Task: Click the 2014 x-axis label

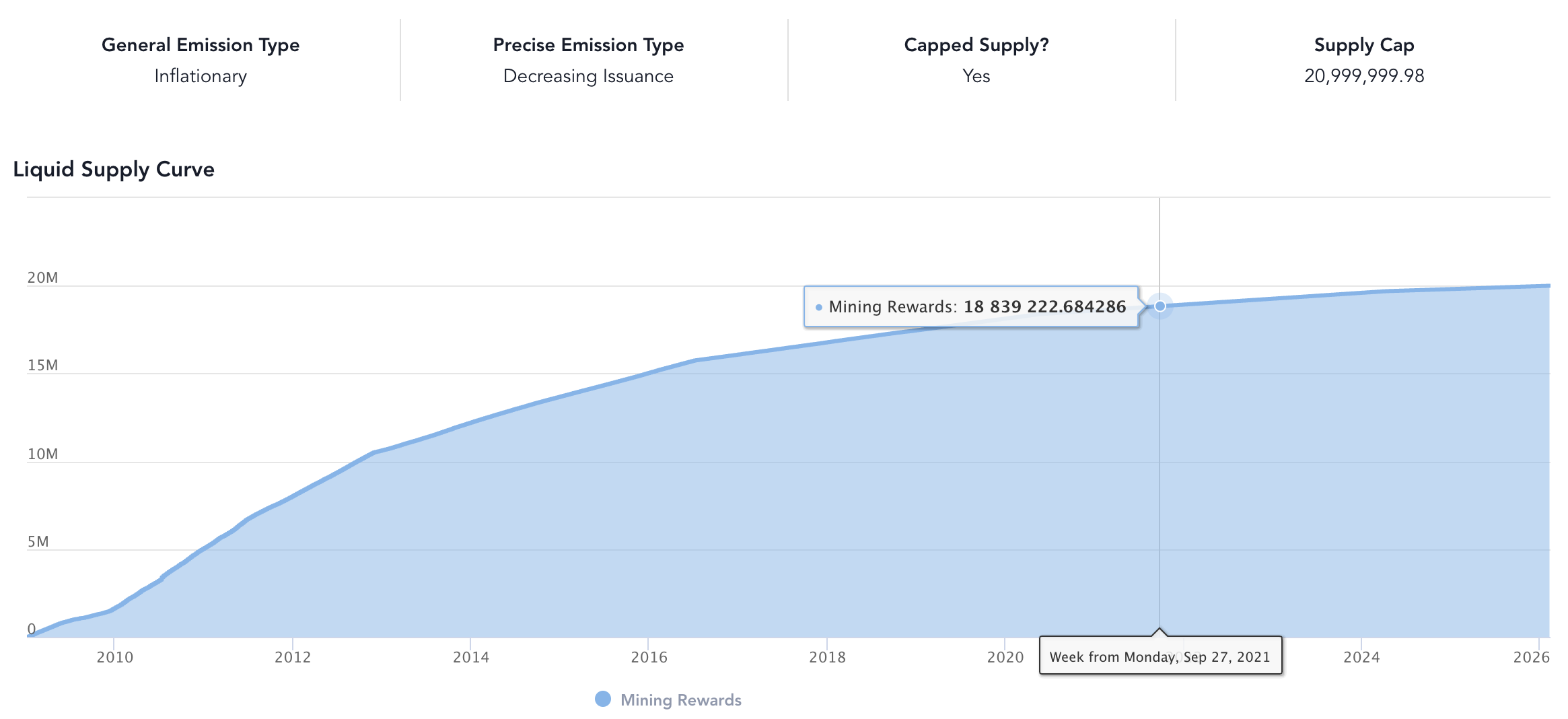Action: tap(471, 657)
